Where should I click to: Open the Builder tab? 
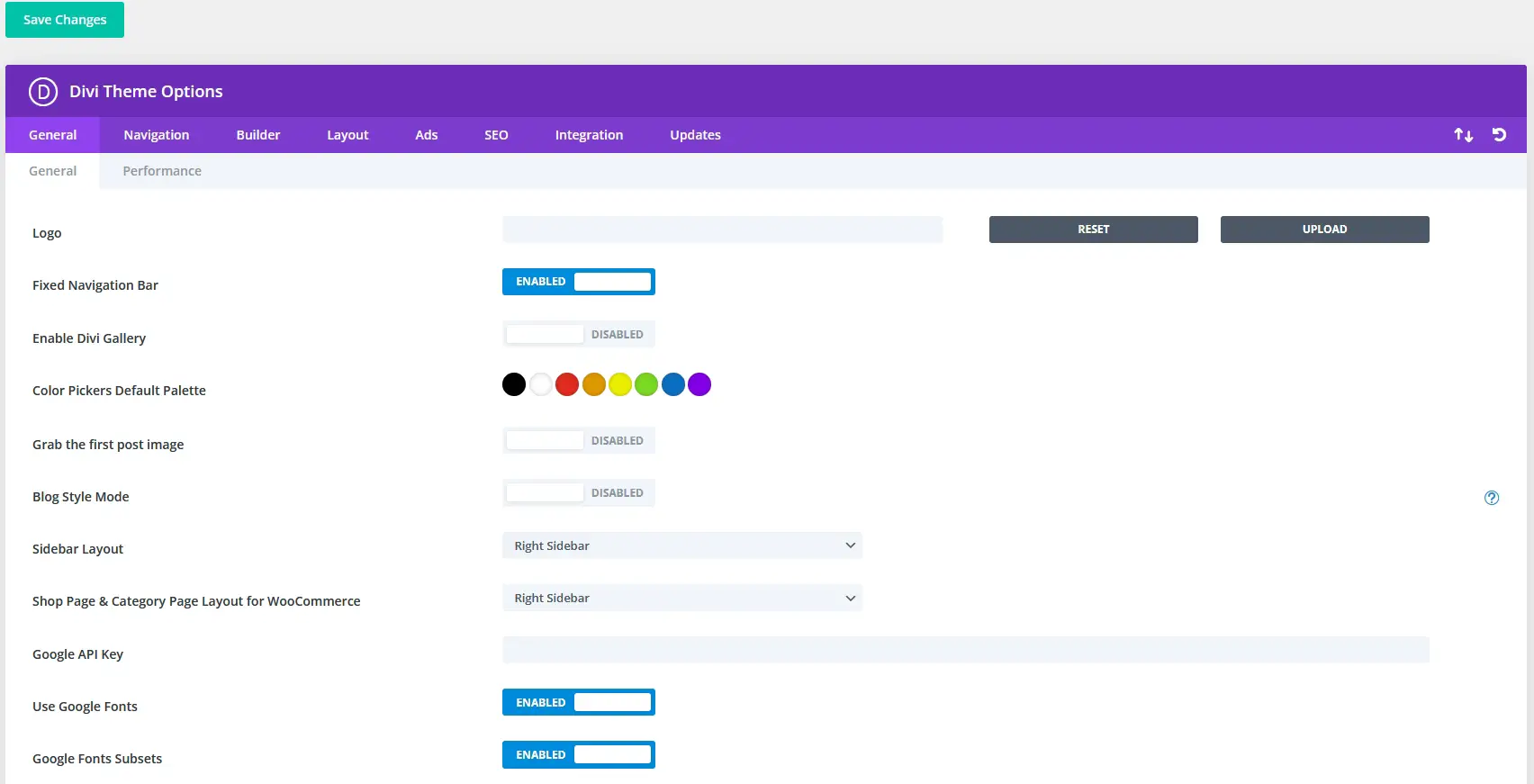coord(258,135)
